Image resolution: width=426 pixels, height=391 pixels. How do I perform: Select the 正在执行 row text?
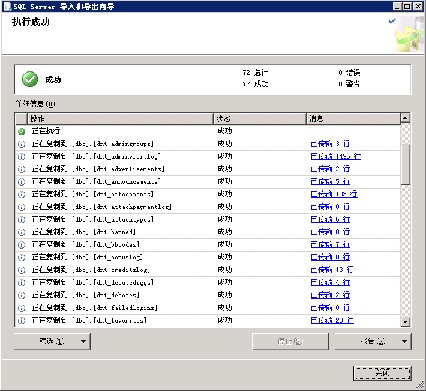point(46,131)
